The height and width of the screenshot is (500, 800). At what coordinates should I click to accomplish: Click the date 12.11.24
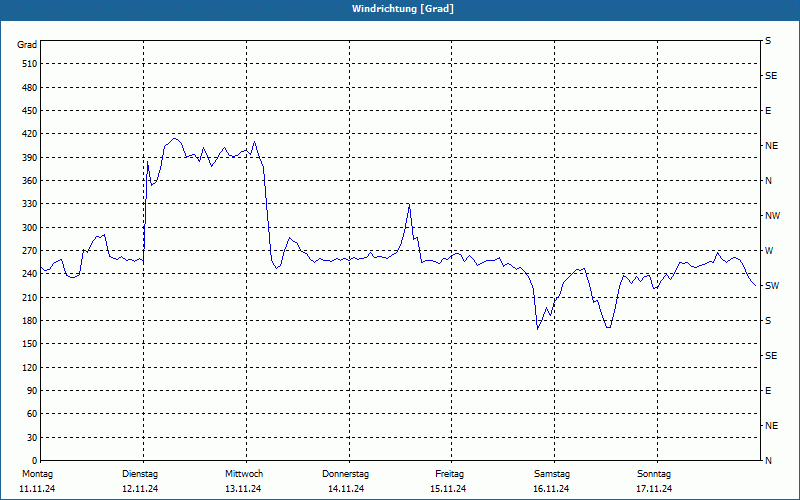pos(140,489)
